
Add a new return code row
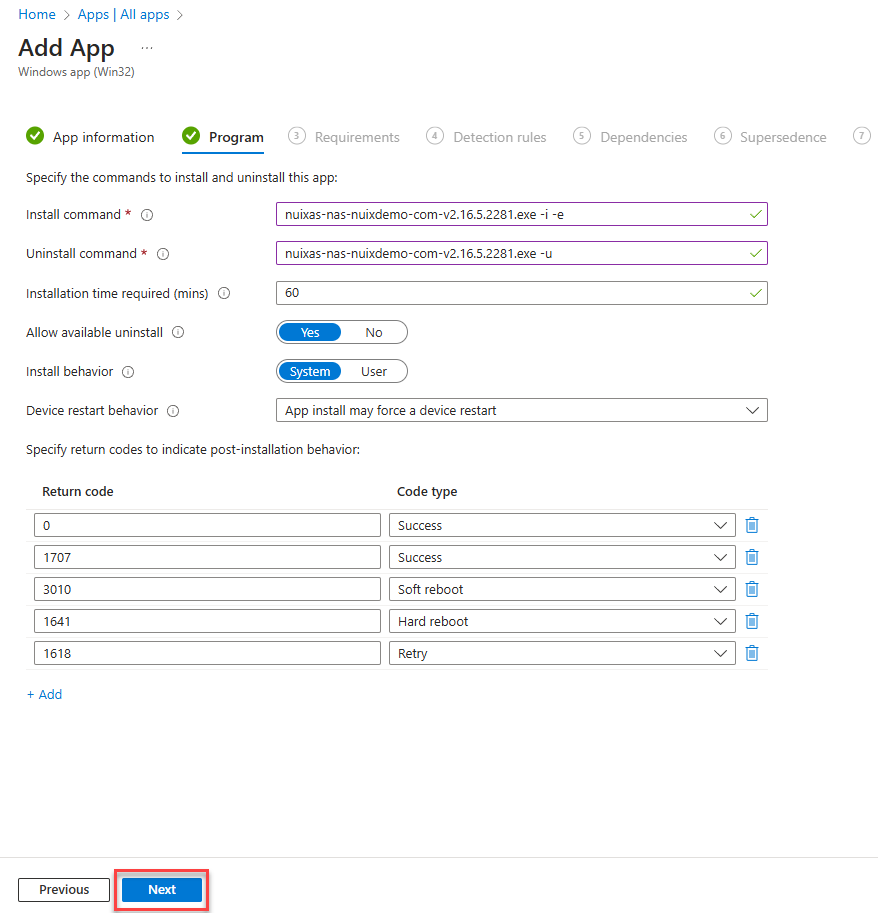pos(44,694)
